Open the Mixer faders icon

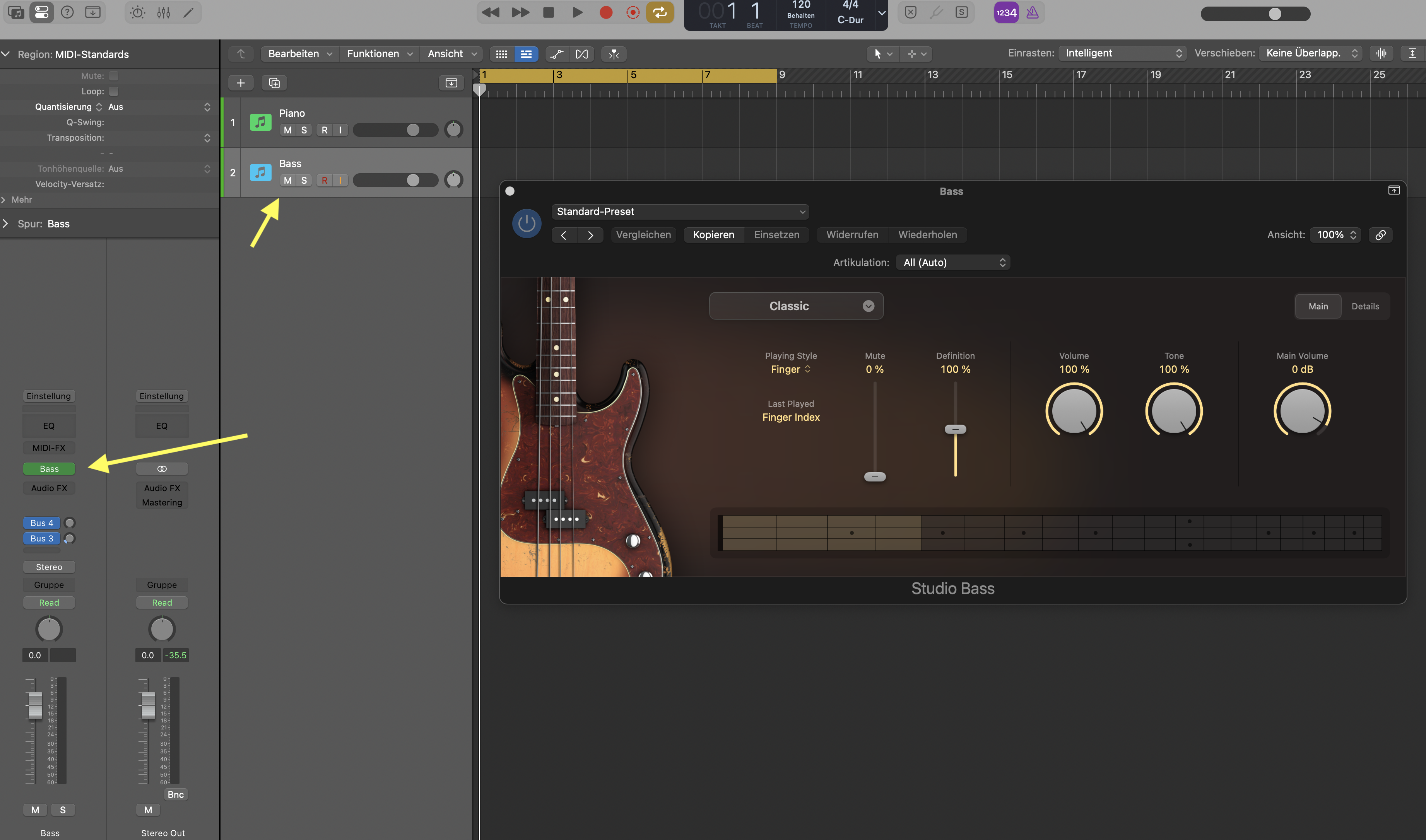coord(164,12)
